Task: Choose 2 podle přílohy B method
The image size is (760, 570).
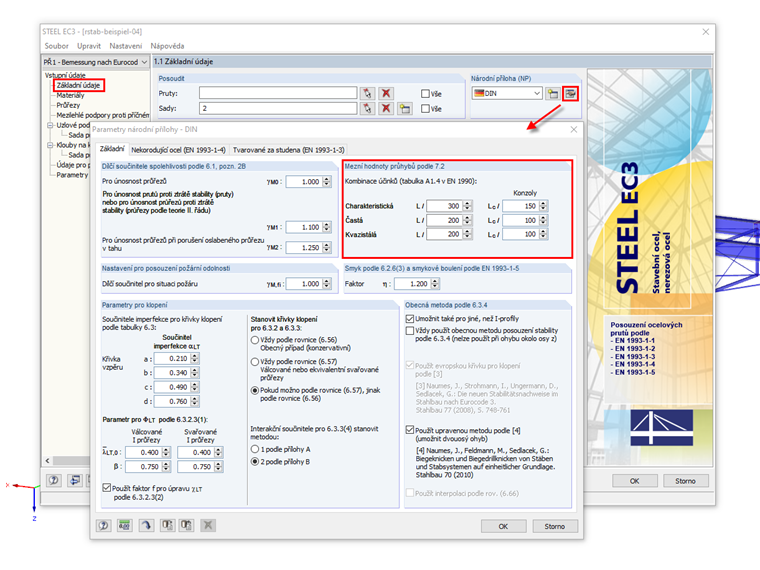Action: (254, 462)
